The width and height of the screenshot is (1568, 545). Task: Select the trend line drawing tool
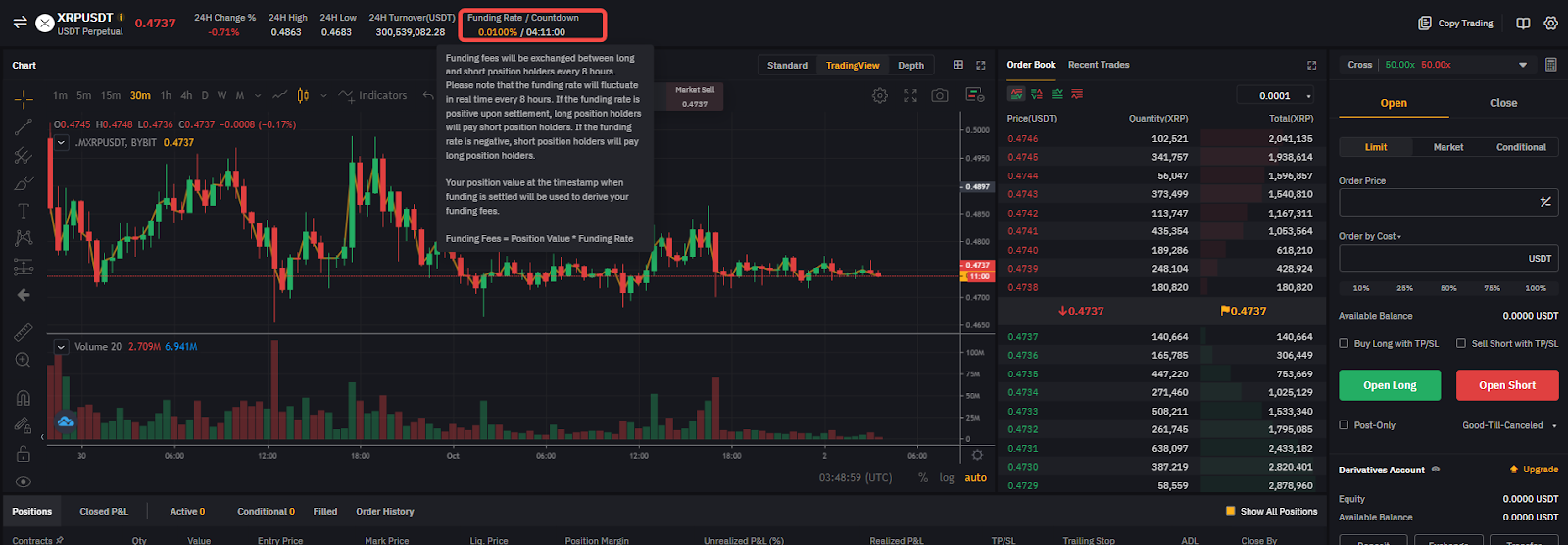[24, 127]
